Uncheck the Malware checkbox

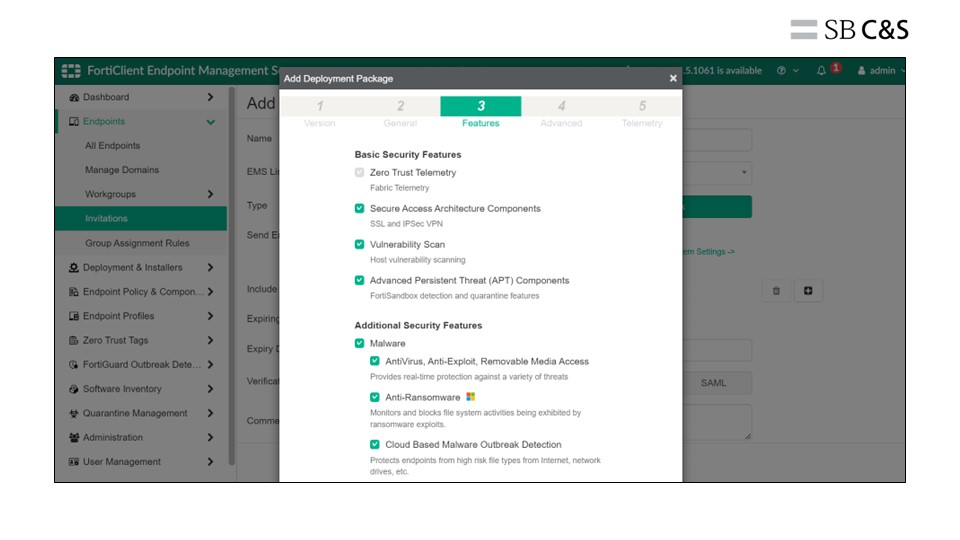pyautogui.click(x=359, y=343)
